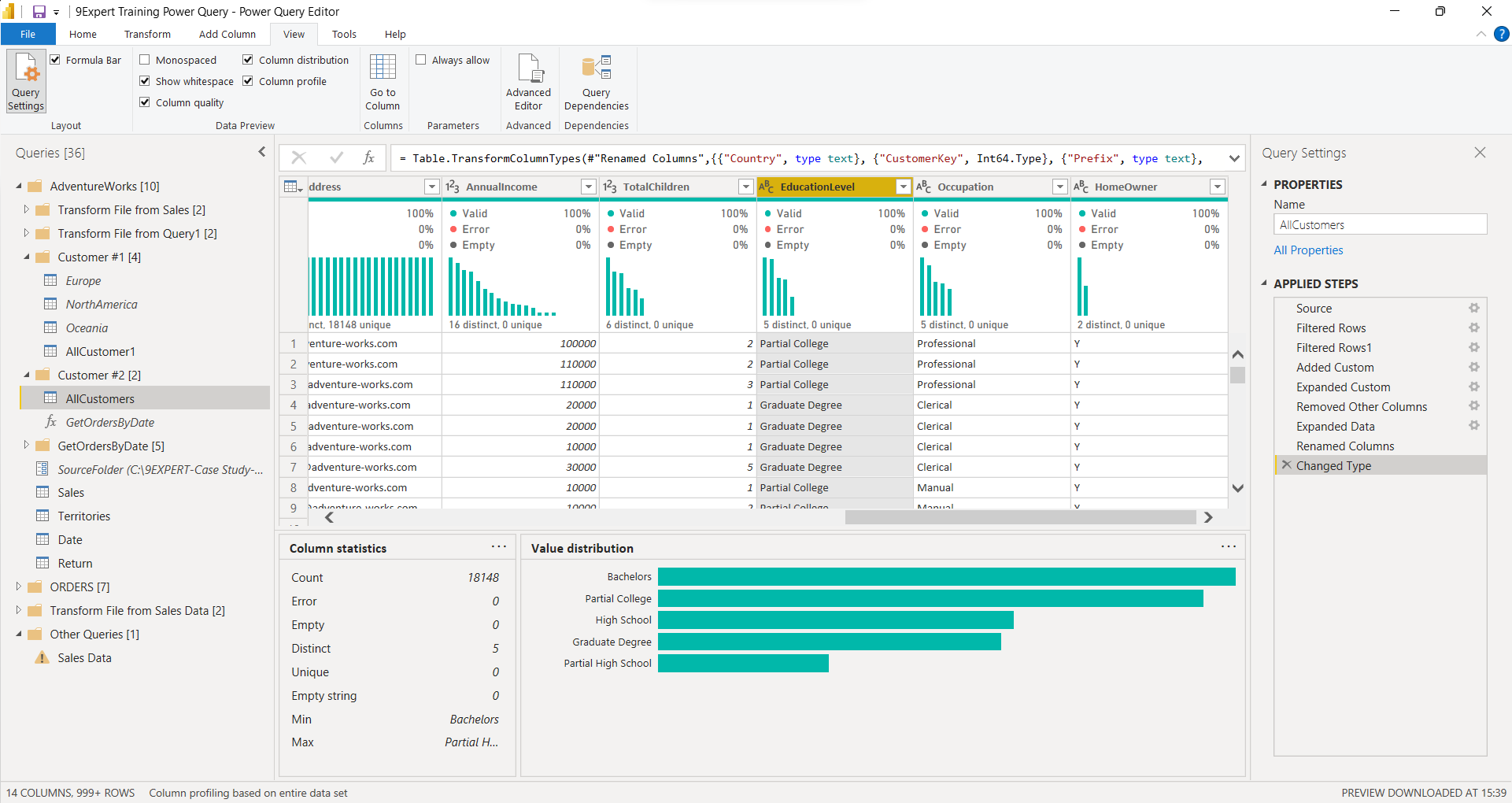Viewport: 1512px width, 803px height.
Task: Enable the Always allow parameter option
Action: [x=422, y=59]
